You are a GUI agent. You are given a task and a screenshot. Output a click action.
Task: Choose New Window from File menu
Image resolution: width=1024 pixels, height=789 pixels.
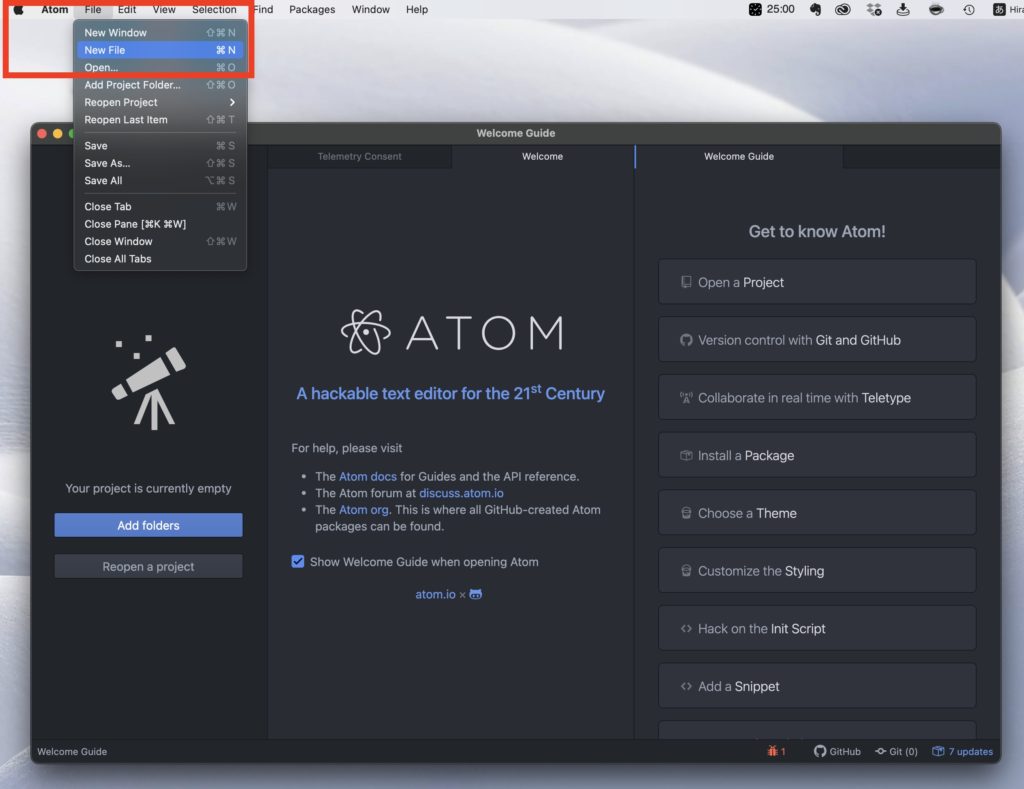(160, 33)
